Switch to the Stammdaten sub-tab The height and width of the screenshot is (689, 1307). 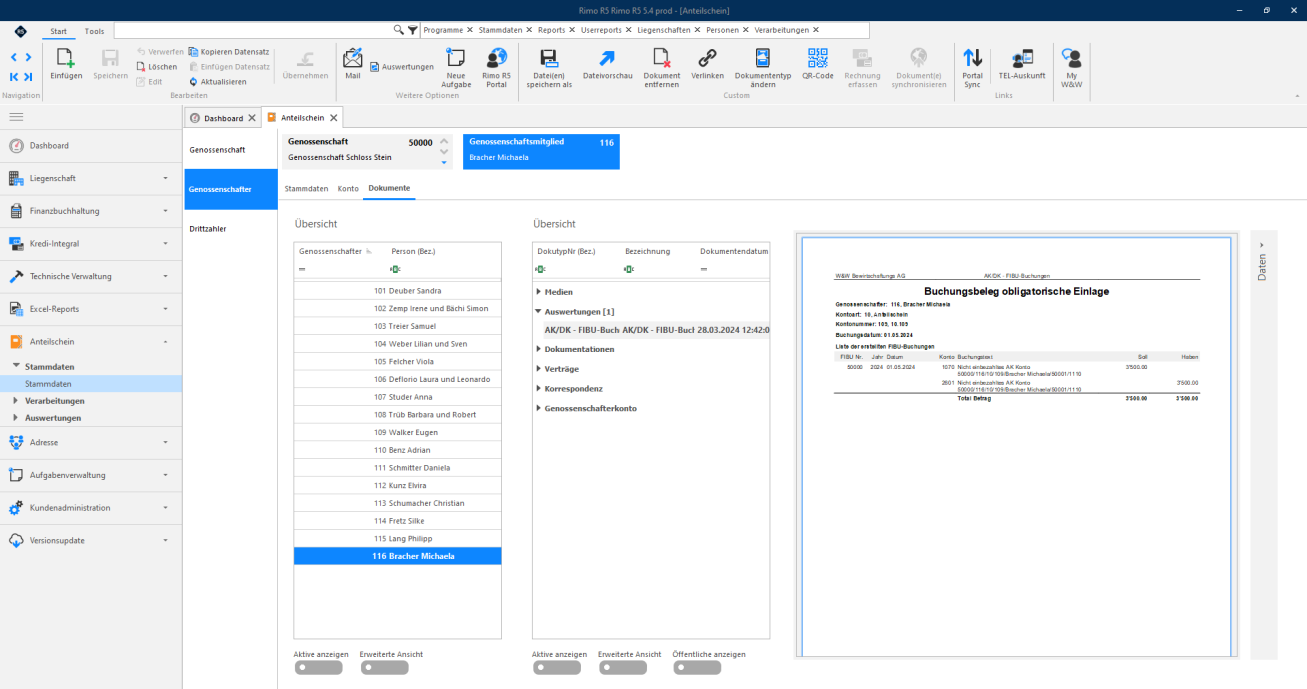pos(306,188)
